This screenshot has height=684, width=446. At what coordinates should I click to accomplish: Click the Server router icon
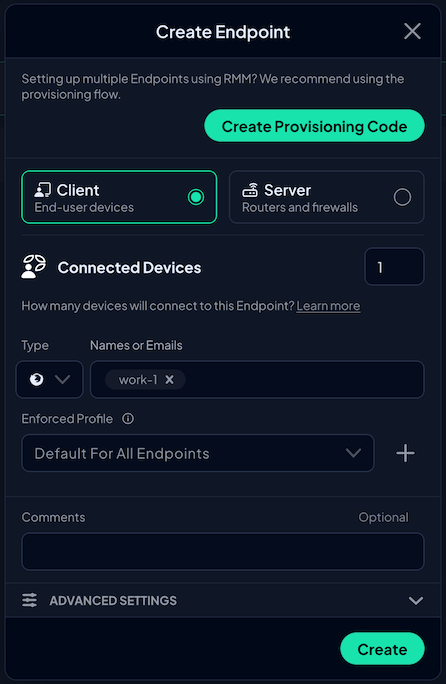250,190
